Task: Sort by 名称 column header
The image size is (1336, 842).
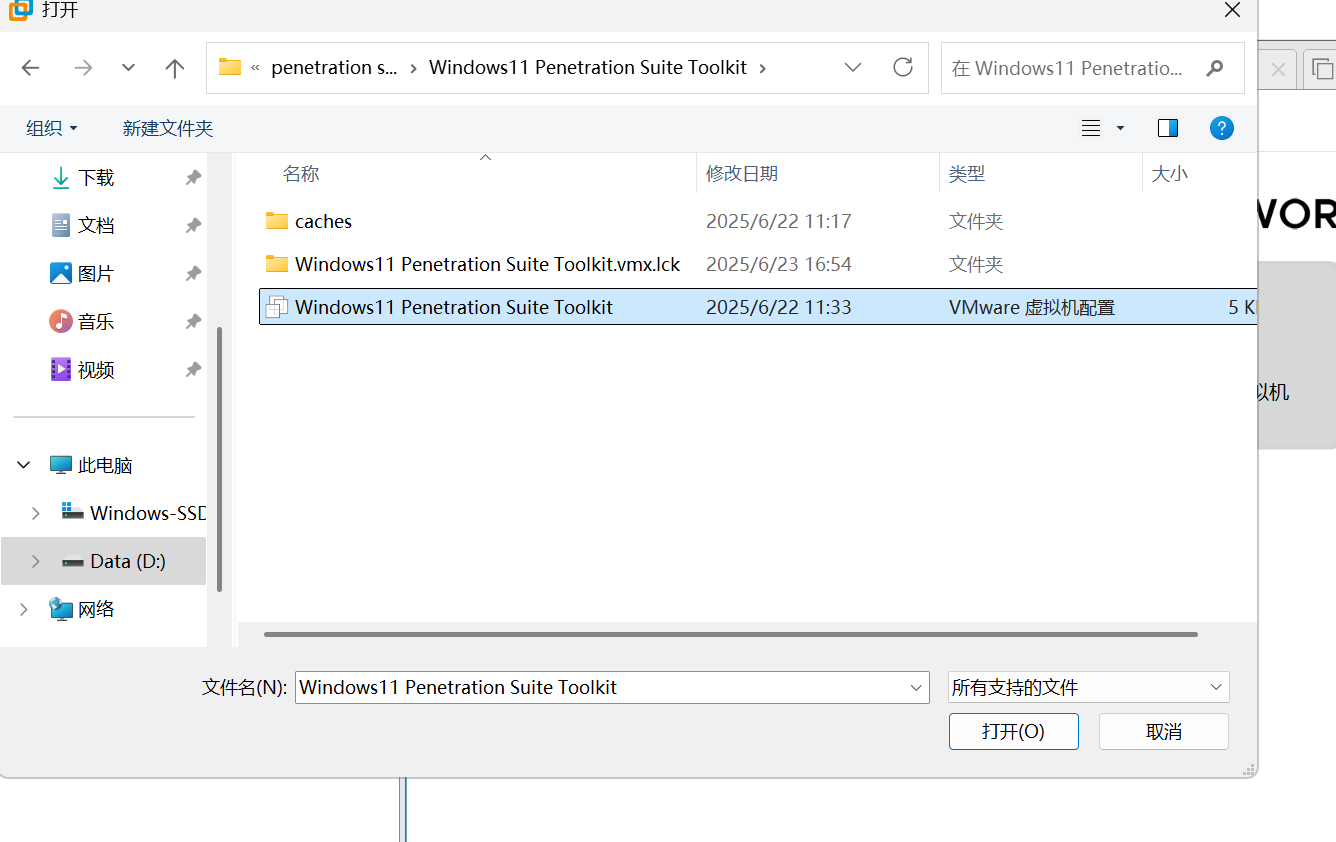Action: [301, 174]
